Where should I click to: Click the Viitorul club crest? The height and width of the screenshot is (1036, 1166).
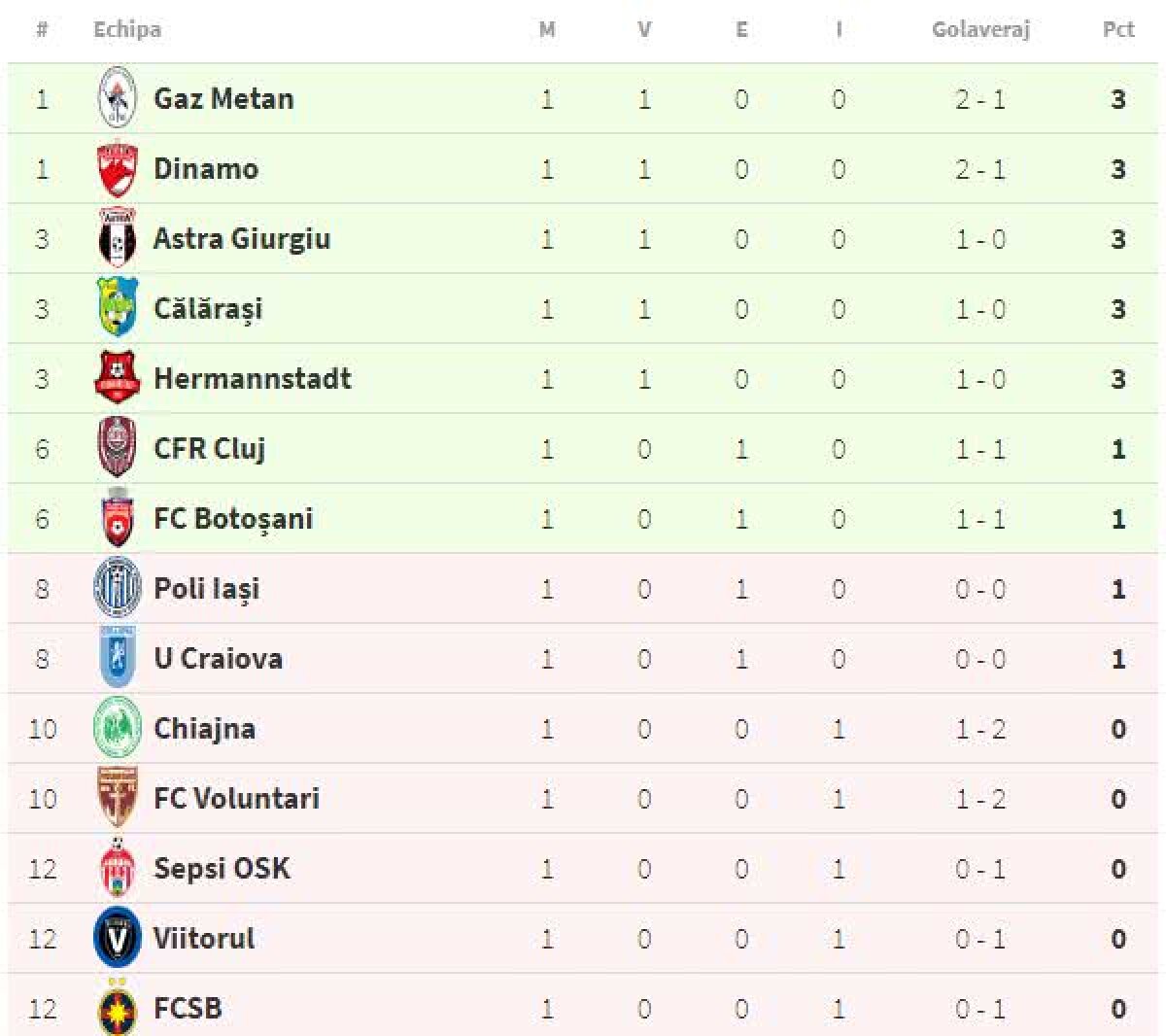(x=118, y=938)
